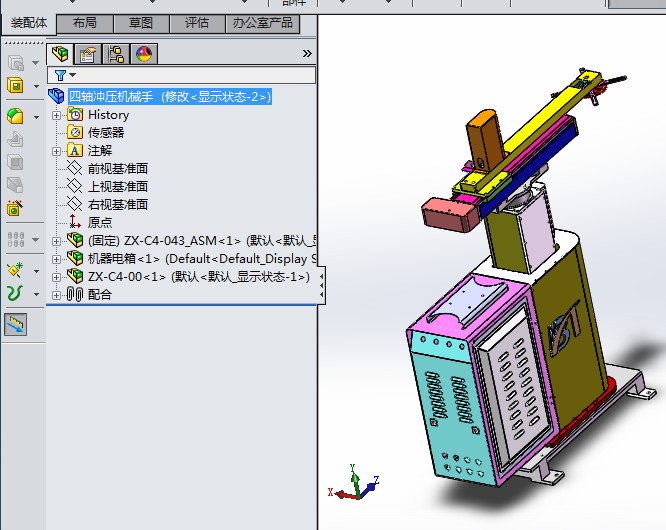Expand the 机器电箱 component node
This screenshot has height=530, width=666.
pyautogui.click(x=56, y=259)
